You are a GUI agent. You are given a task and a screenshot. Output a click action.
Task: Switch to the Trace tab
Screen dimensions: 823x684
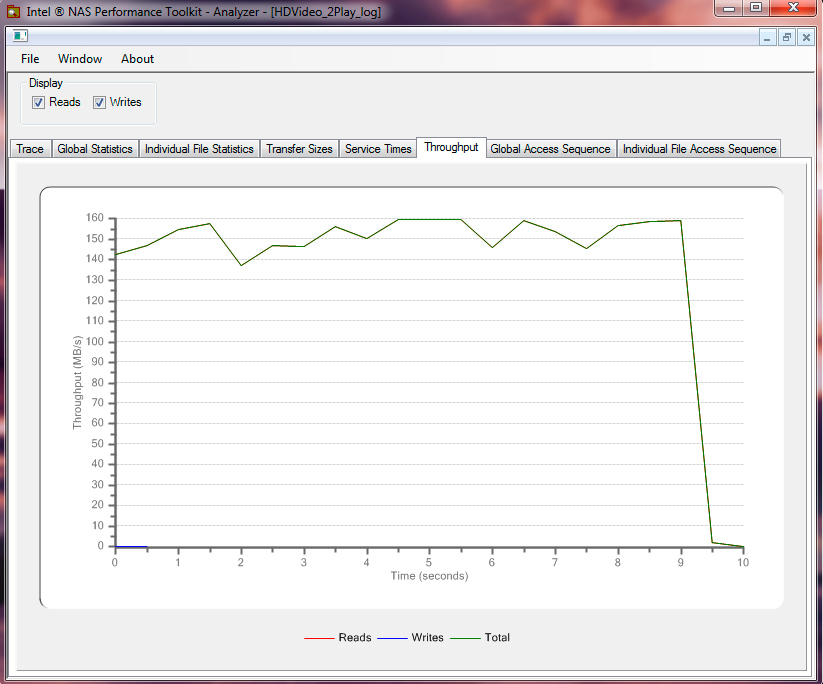(x=30, y=149)
